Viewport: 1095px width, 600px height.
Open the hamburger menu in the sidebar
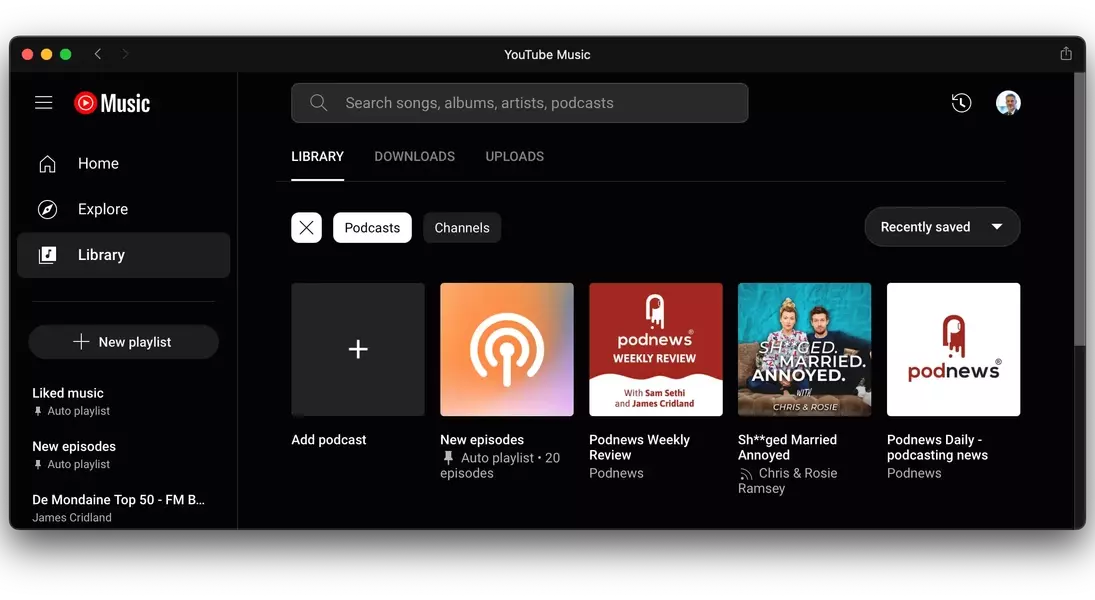(x=44, y=103)
